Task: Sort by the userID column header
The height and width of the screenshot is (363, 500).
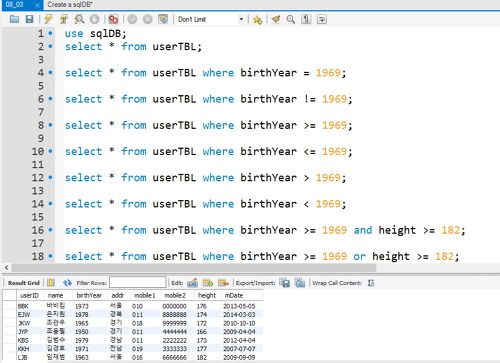Action: point(29,295)
